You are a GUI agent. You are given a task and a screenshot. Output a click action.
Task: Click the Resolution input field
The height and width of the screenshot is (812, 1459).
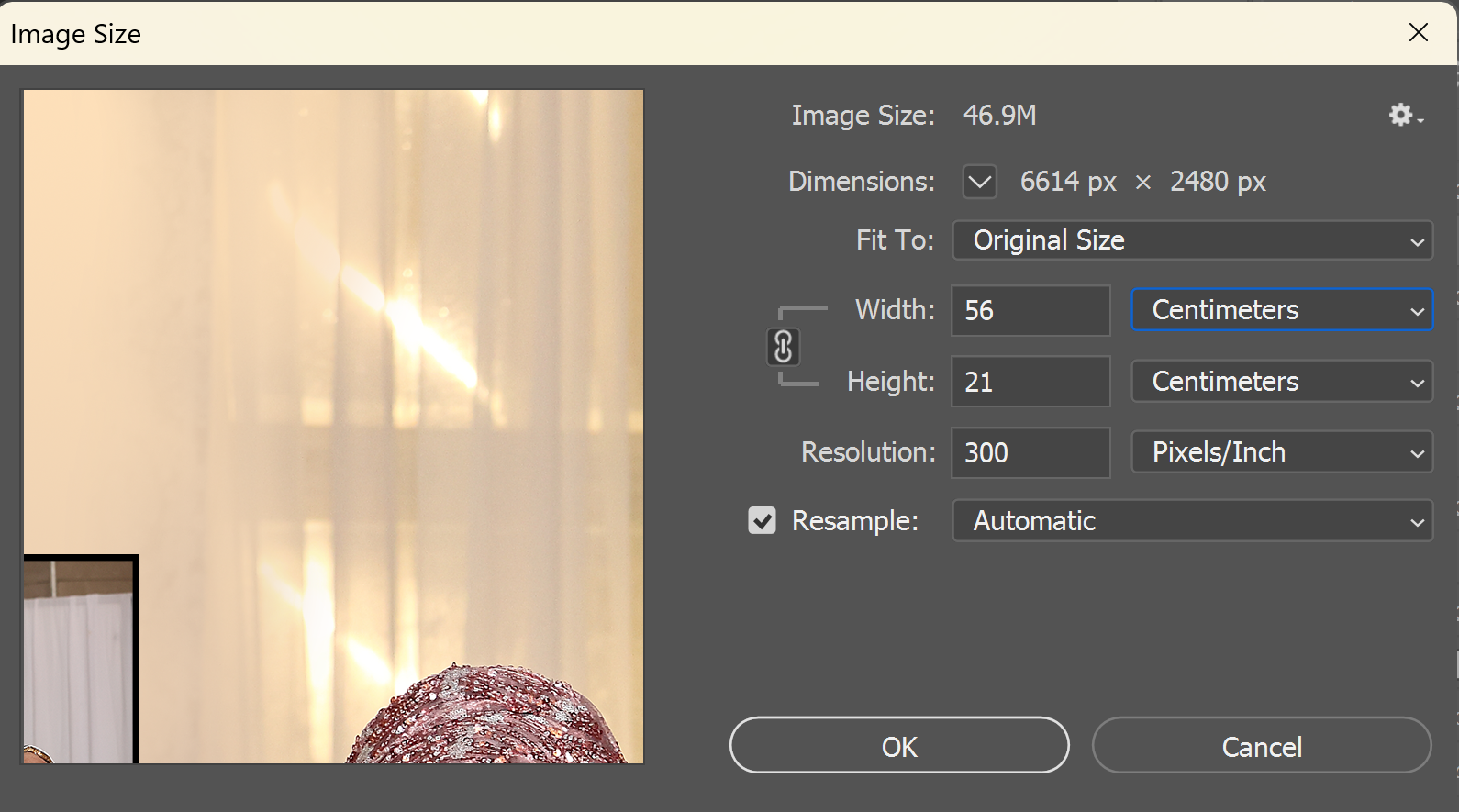(x=1030, y=452)
